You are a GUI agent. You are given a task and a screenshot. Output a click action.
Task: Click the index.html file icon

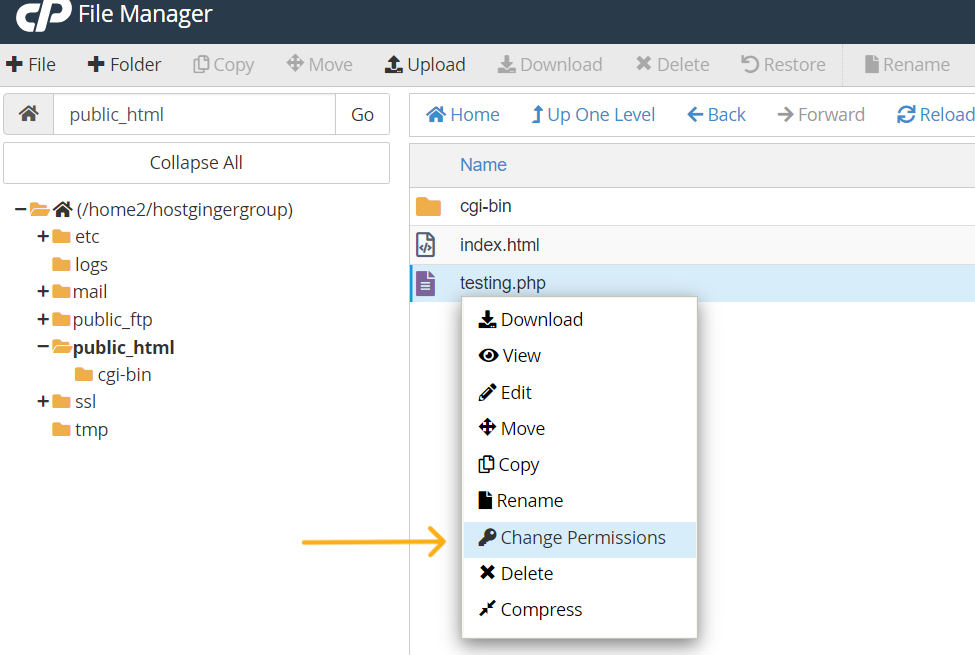pyautogui.click(x=426, y=244)
